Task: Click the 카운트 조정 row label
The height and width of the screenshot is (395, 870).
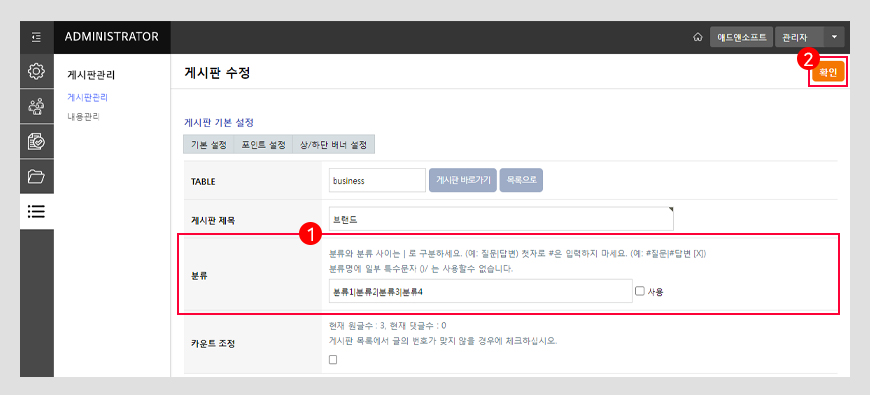Action: tap(213, 343)
